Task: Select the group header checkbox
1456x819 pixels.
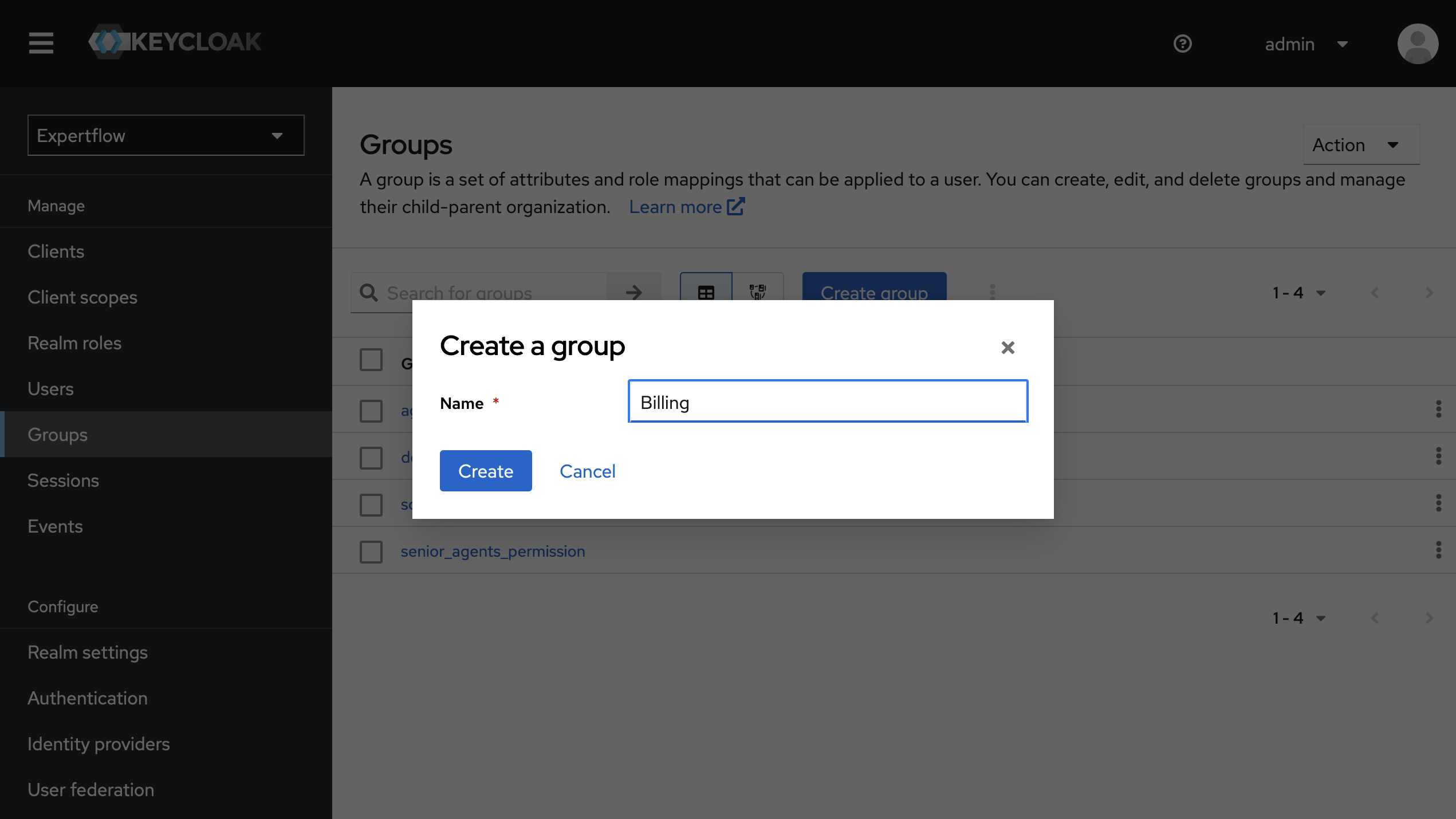Action: coord(371,360)
